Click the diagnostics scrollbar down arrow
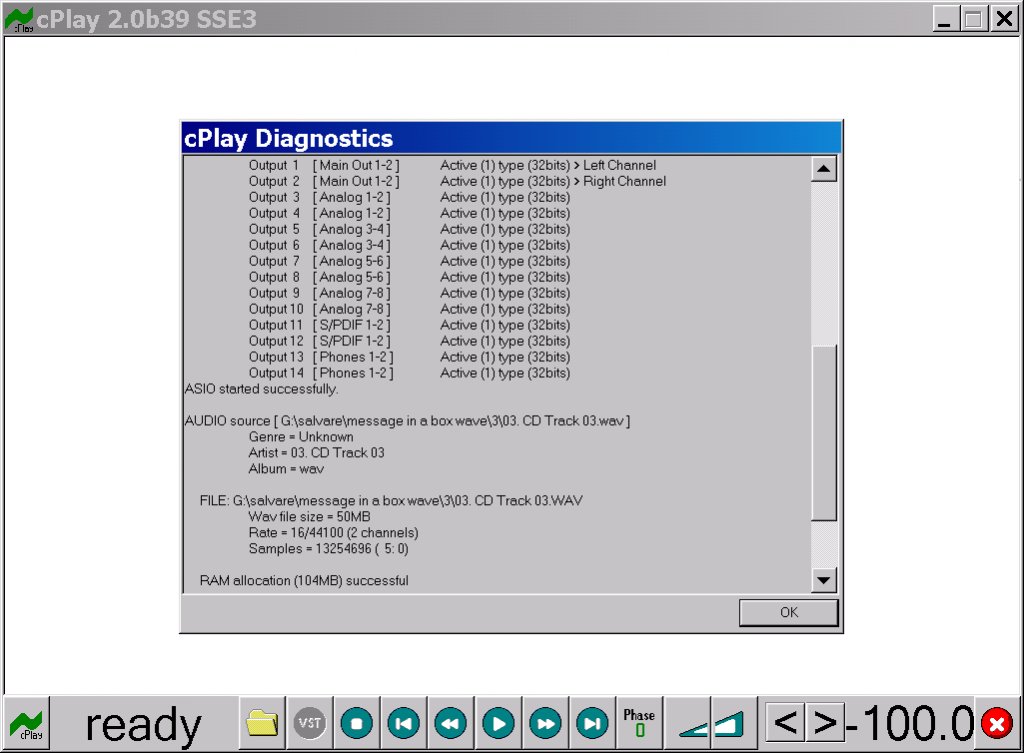The width and height of the screenshot is (1024, 753). click(824, 580)
